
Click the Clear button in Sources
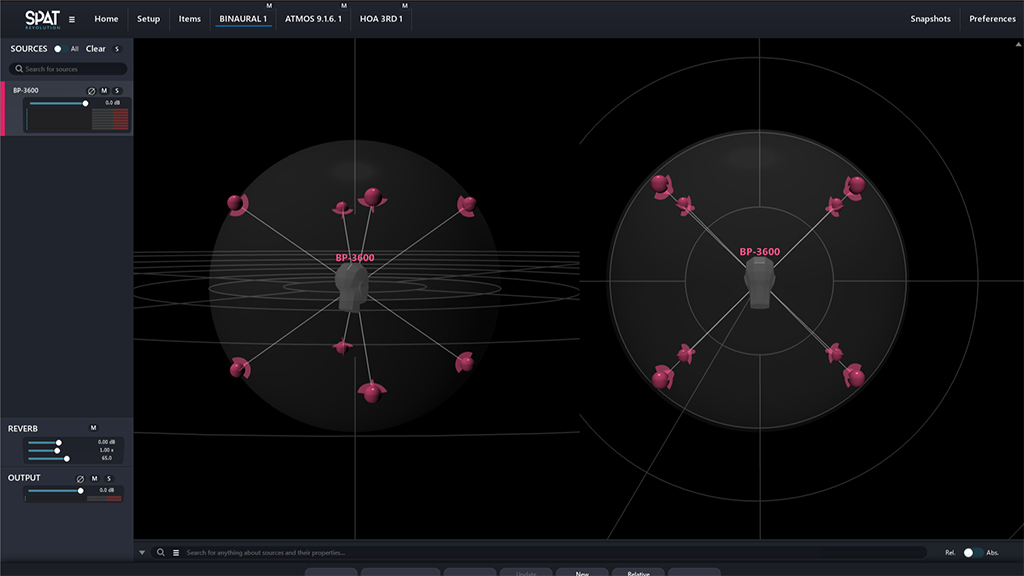coord(95,49)
